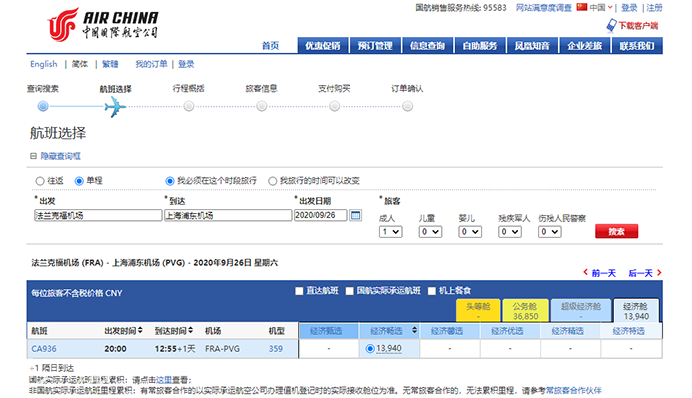The height and width of the screenshot is (398, 692).
Task: Open 常旅客合作伙伴 partner link
Action: pos(573,390)
